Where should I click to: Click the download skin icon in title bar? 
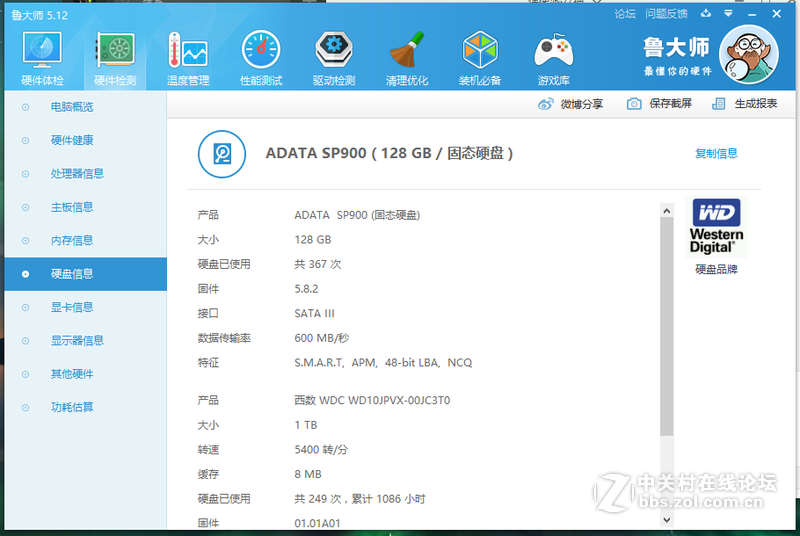[706, 14]
